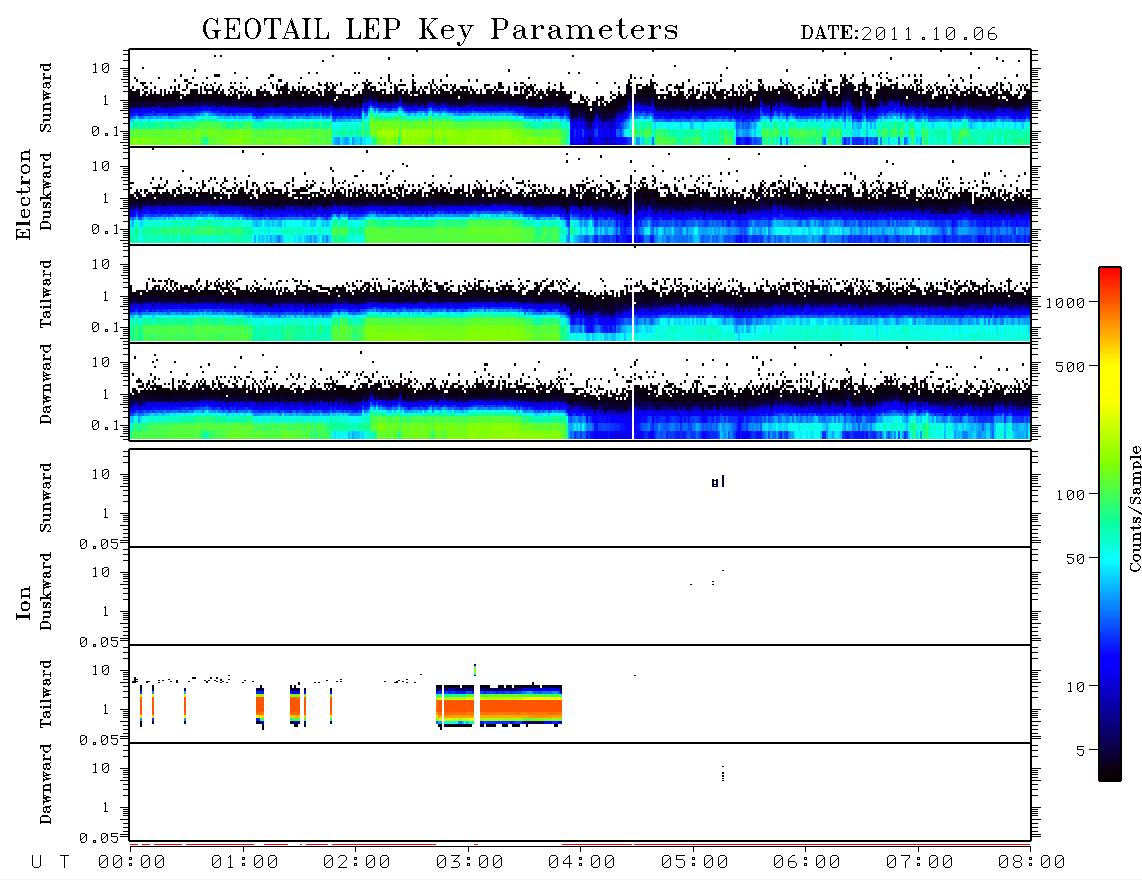The height and width of the screenshot is (880, 1142).
Task: Click the "05:00" time axis label
Action: click(695, 862)
